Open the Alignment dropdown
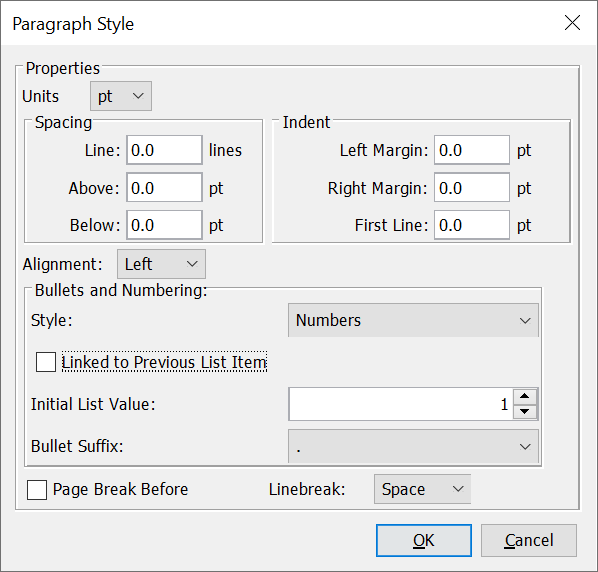This screenshot has width=598, height=572. (x=161, y=264)
